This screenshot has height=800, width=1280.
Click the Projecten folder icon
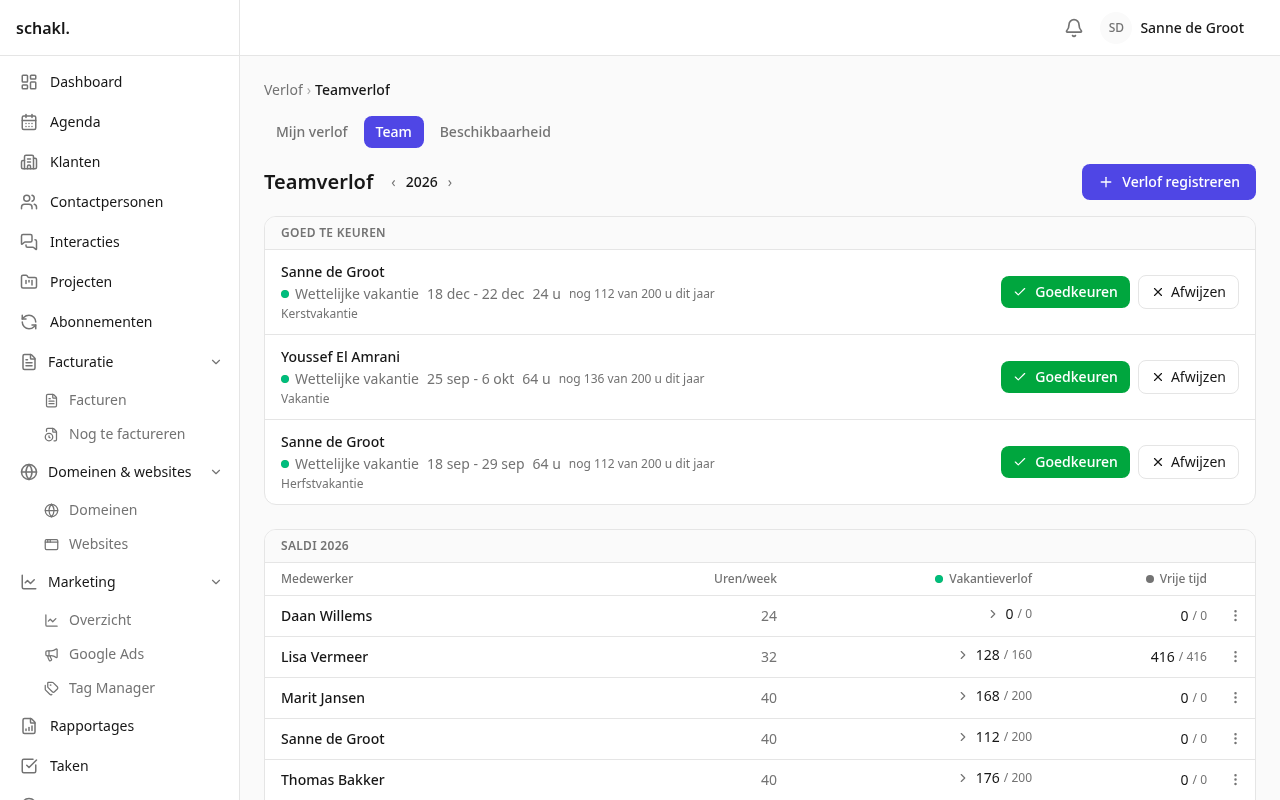pos(29,282)
